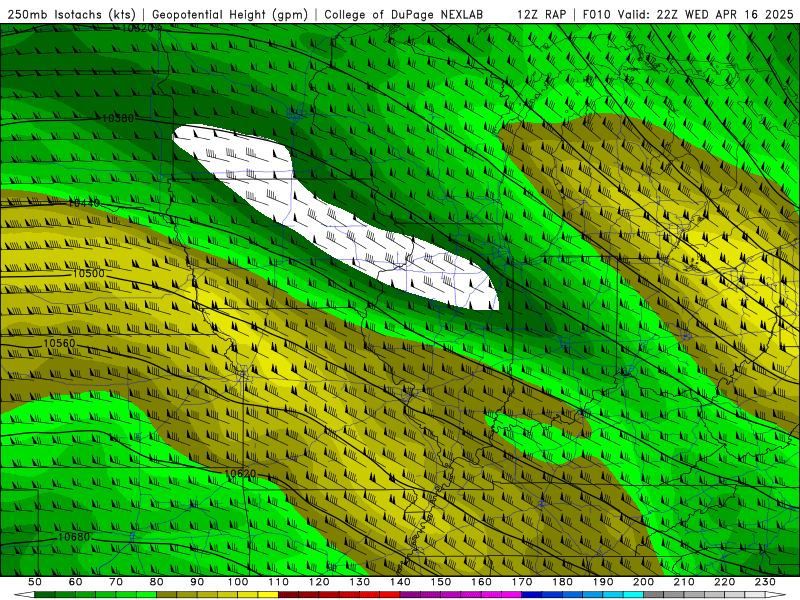Click the 130 value on the color scale
The width and height of the screenshot is (800, 600).
click(x=360, y=582)
